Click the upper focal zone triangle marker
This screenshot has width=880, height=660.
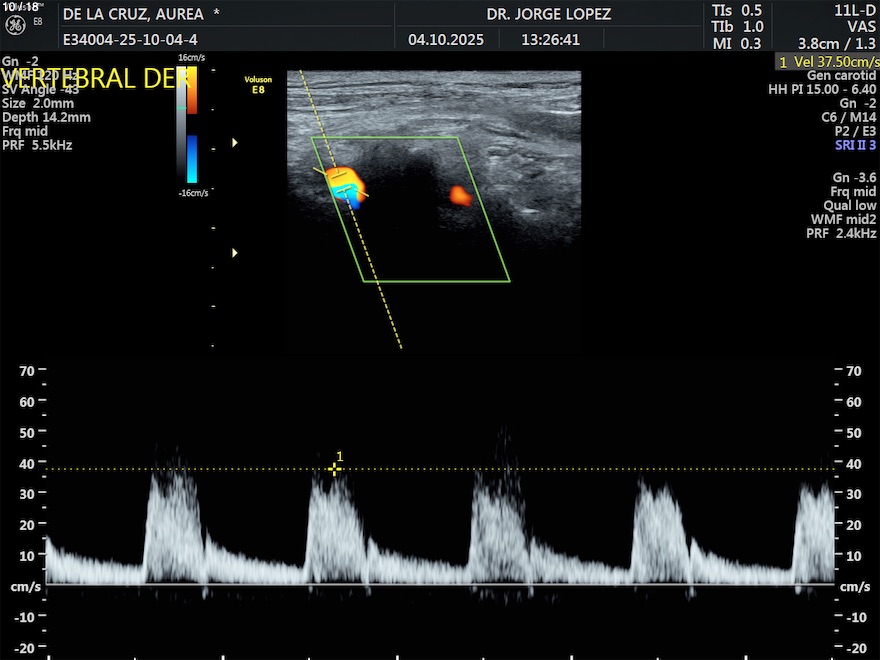[235, 143]
